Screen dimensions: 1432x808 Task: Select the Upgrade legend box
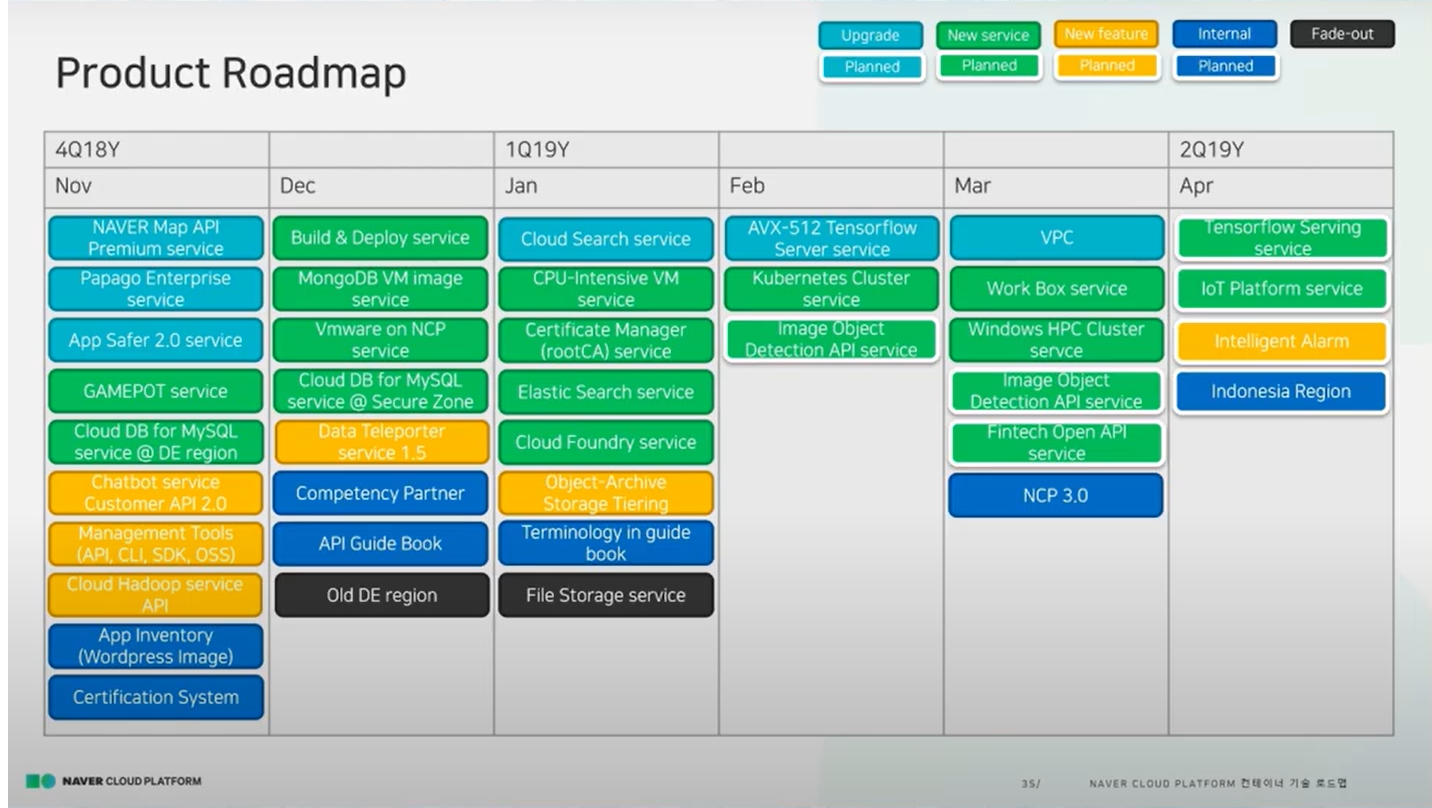coord(870,35)
